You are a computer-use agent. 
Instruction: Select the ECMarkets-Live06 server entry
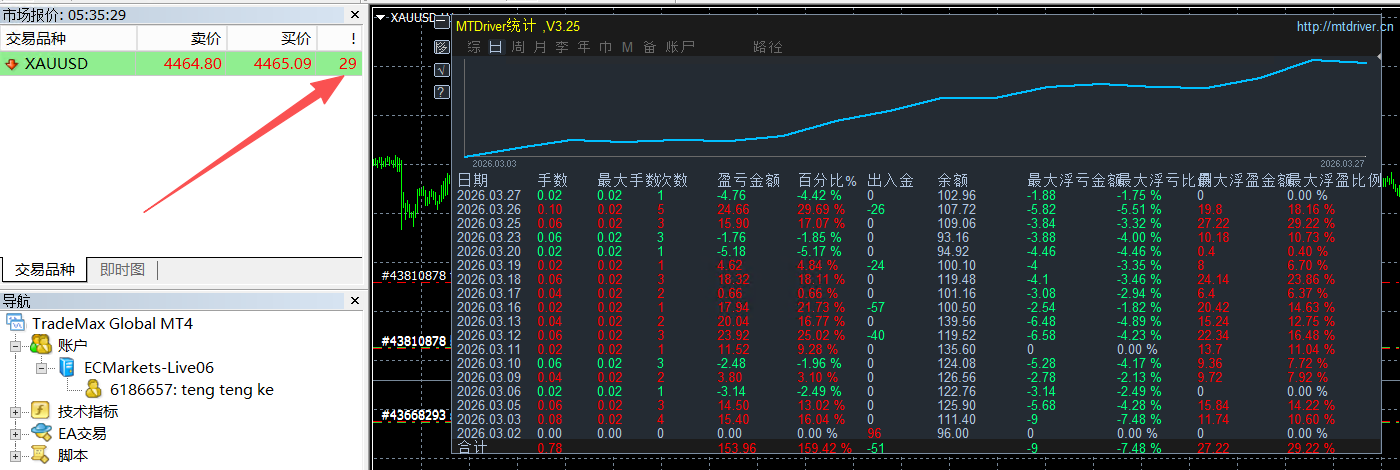tap(149, 367)
